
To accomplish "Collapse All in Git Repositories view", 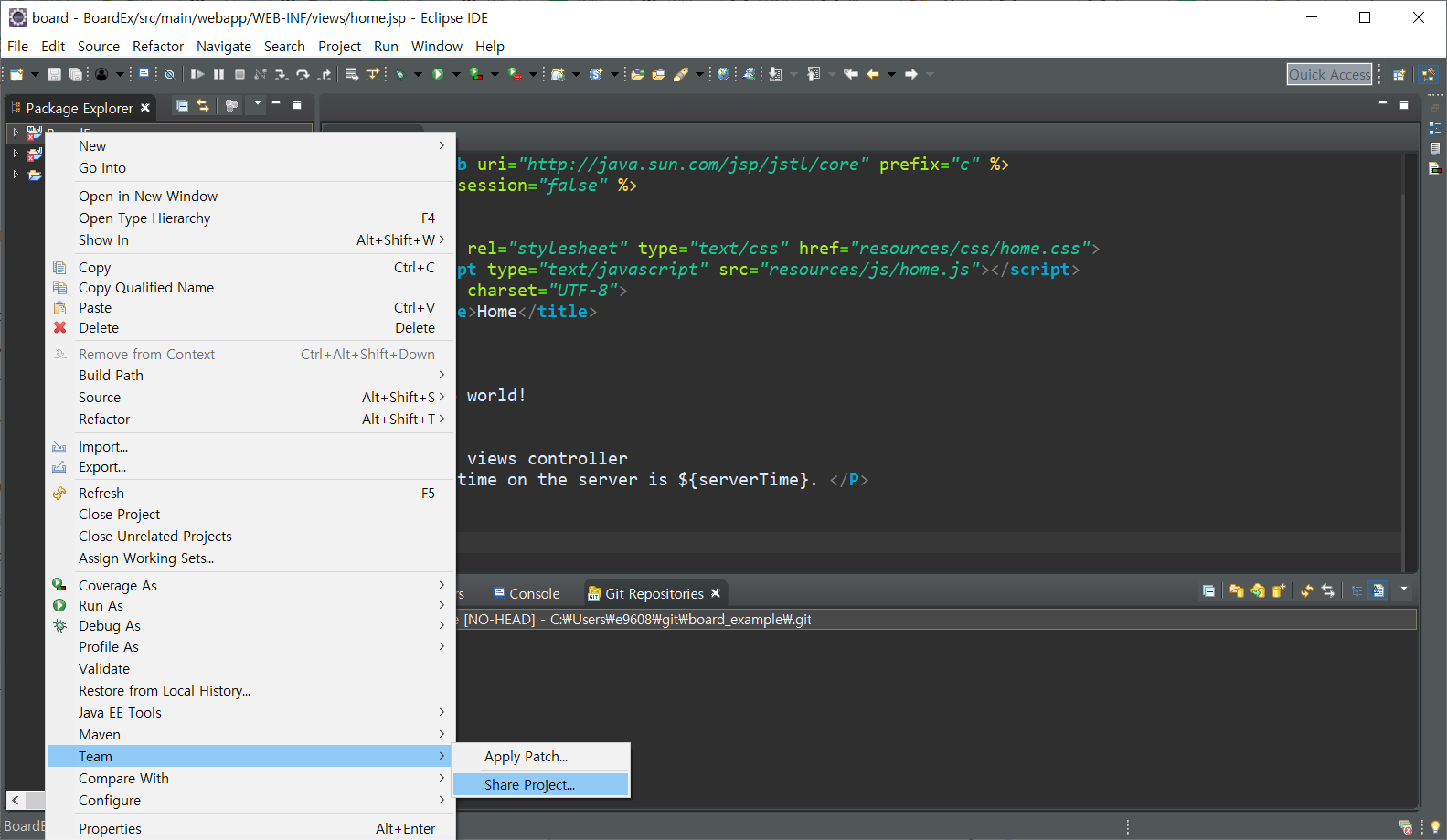I will click(x=1208, y=590).
